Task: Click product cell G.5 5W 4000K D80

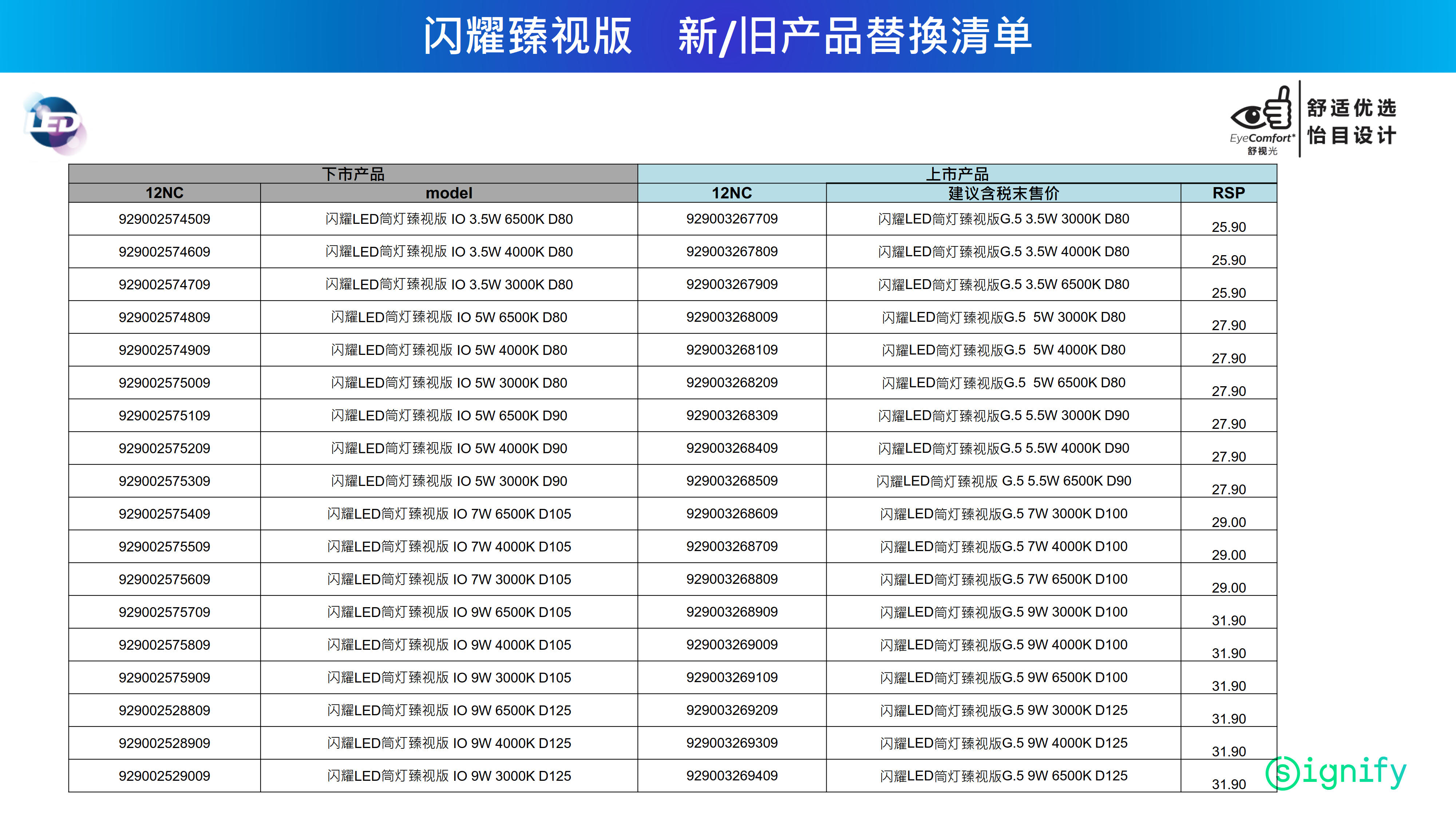Action: 1003,351
